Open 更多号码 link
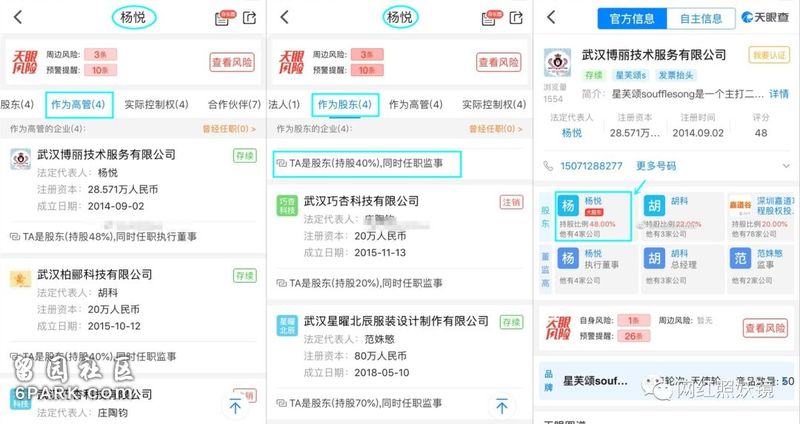 pyautogui.click(x=656, y=166)
